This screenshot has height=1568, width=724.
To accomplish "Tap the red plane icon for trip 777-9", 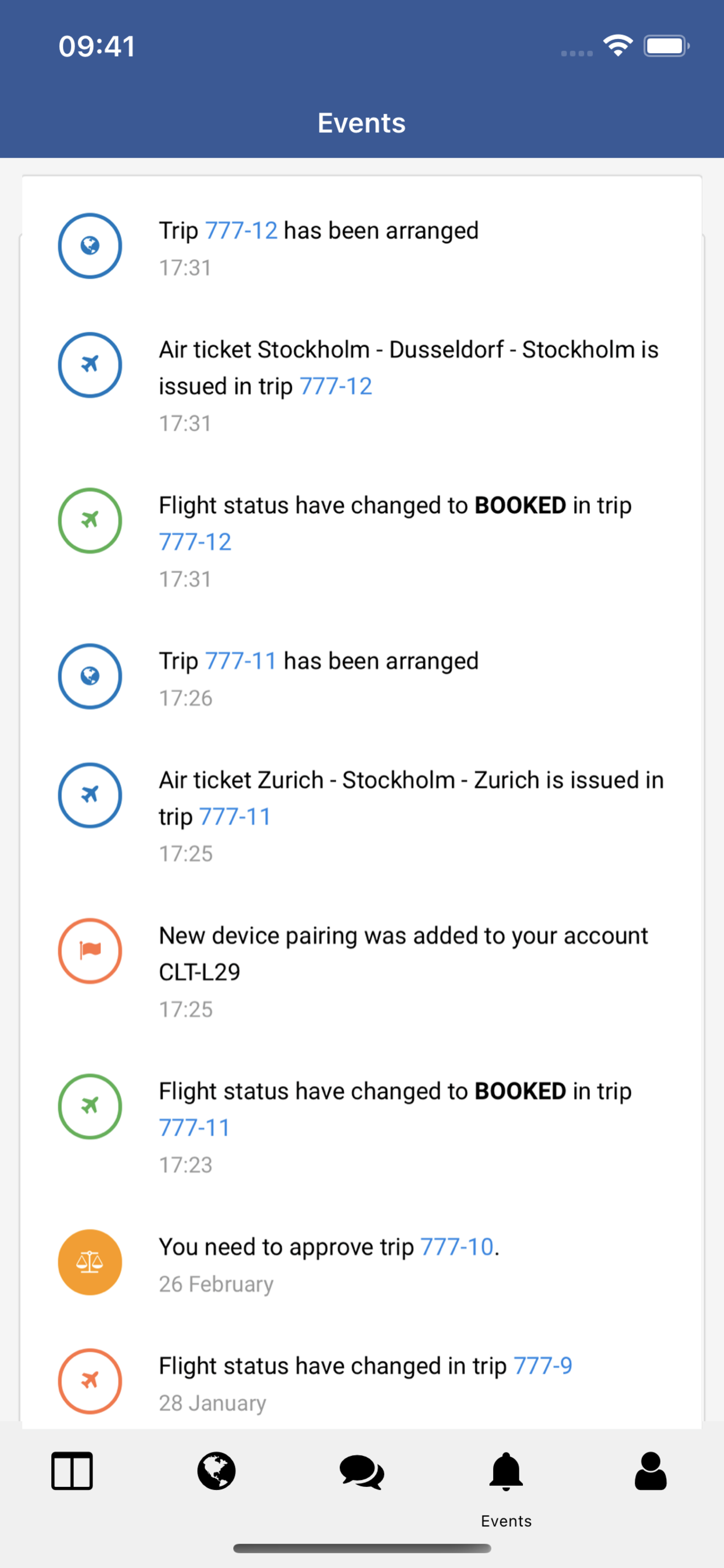I will click(x=90, y=1381).
